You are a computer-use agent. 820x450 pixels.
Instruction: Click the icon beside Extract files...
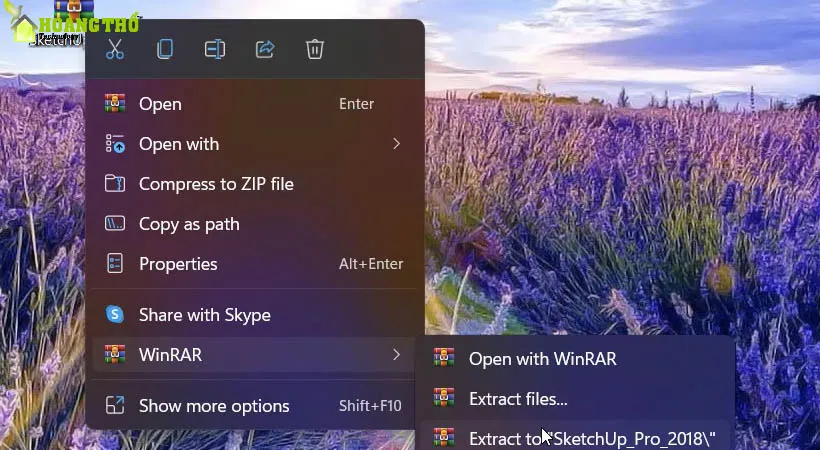pos(443,398)
